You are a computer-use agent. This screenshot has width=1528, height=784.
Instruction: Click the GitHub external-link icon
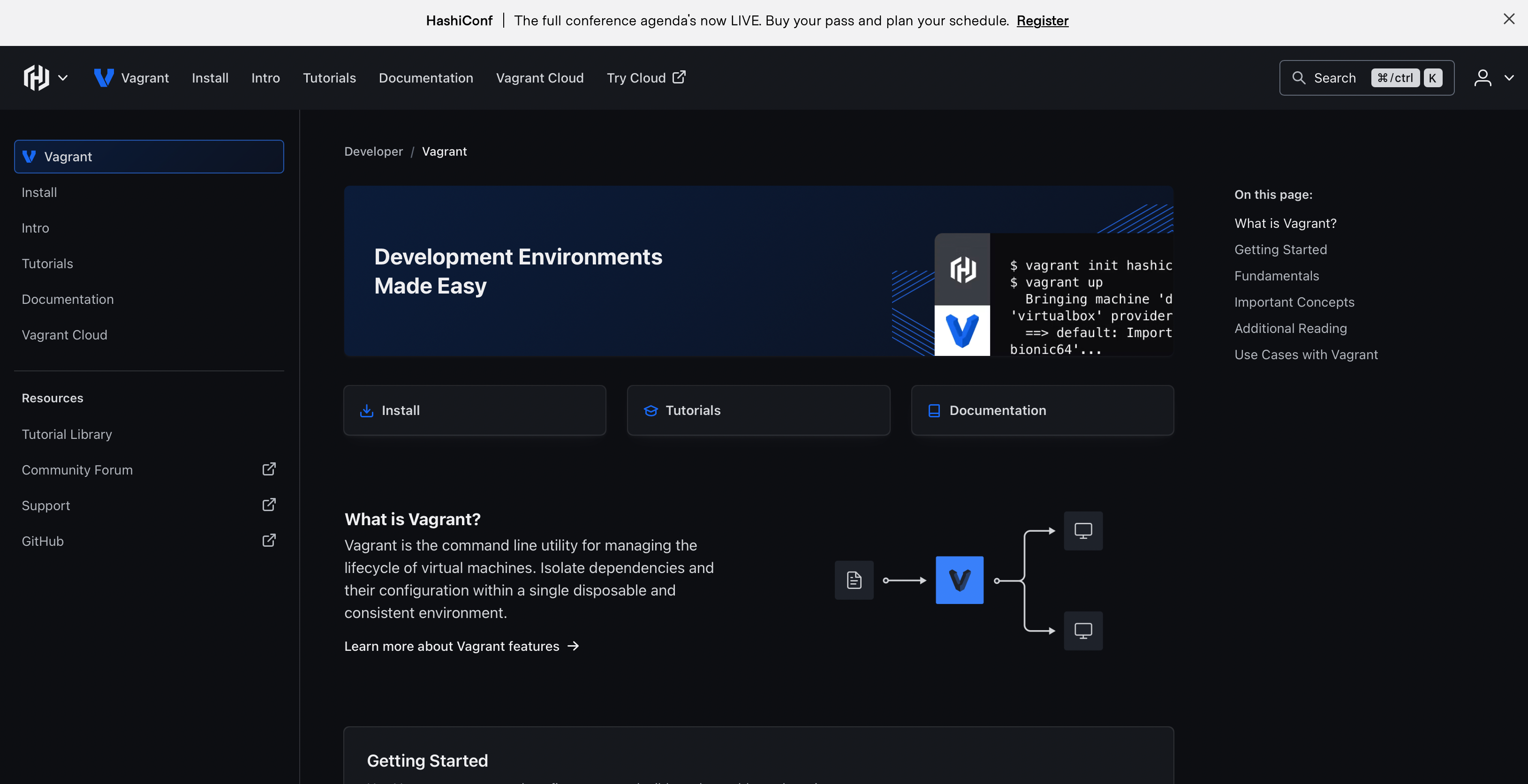pyautogui.click(x=269, y=540)
